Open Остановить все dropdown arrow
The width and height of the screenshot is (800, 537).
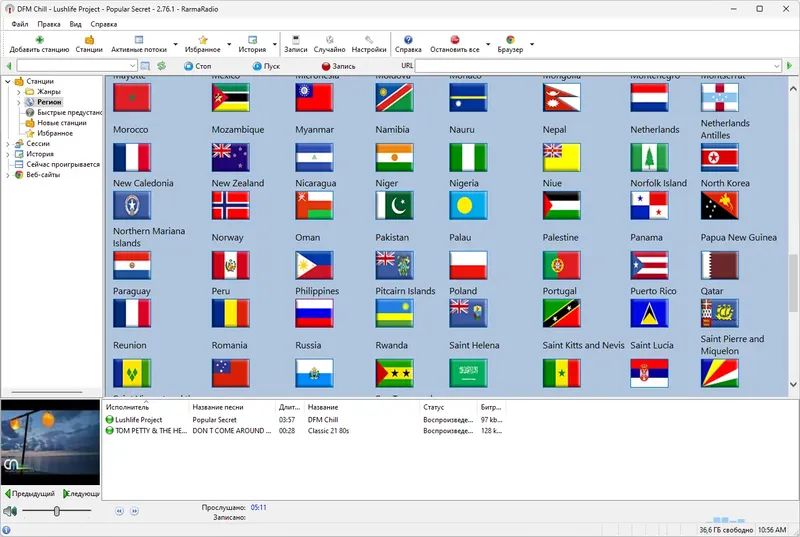[488, 44]
